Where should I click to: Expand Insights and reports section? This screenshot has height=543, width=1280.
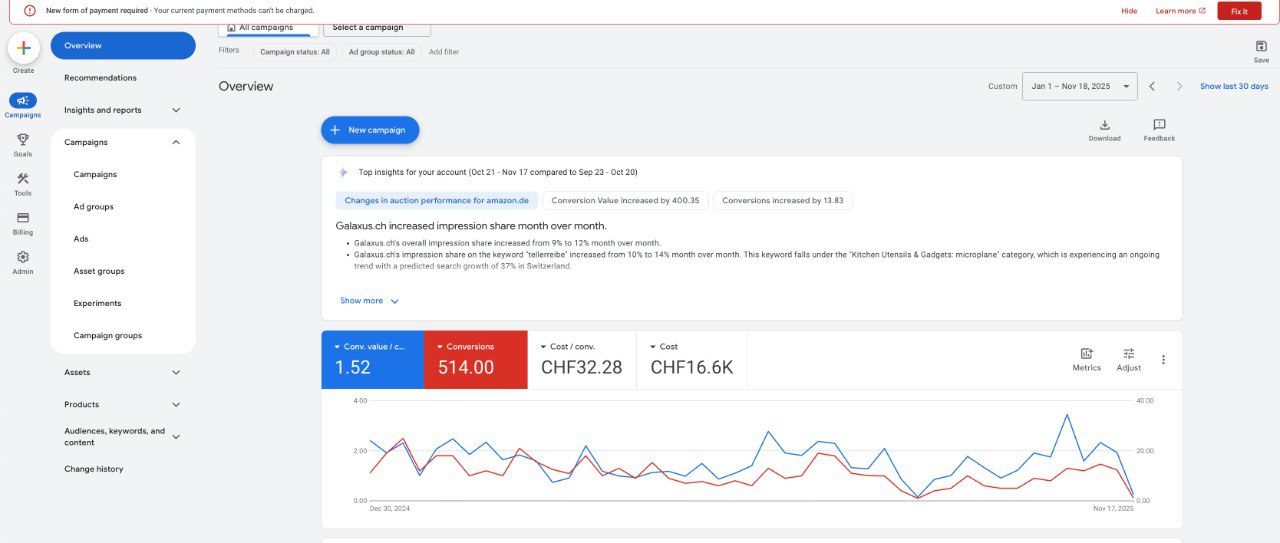click(176, 110)
